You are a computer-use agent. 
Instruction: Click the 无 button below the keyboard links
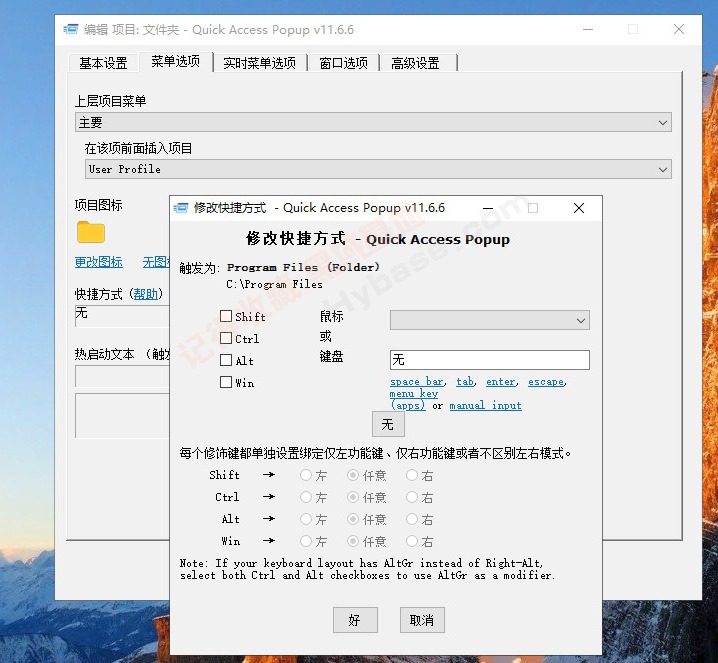pyautogui.click(x=388, y=424)
